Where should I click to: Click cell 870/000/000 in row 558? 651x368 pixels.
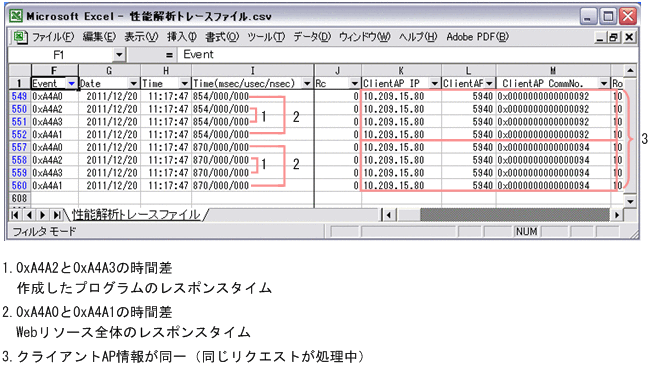tap(252, 160)
